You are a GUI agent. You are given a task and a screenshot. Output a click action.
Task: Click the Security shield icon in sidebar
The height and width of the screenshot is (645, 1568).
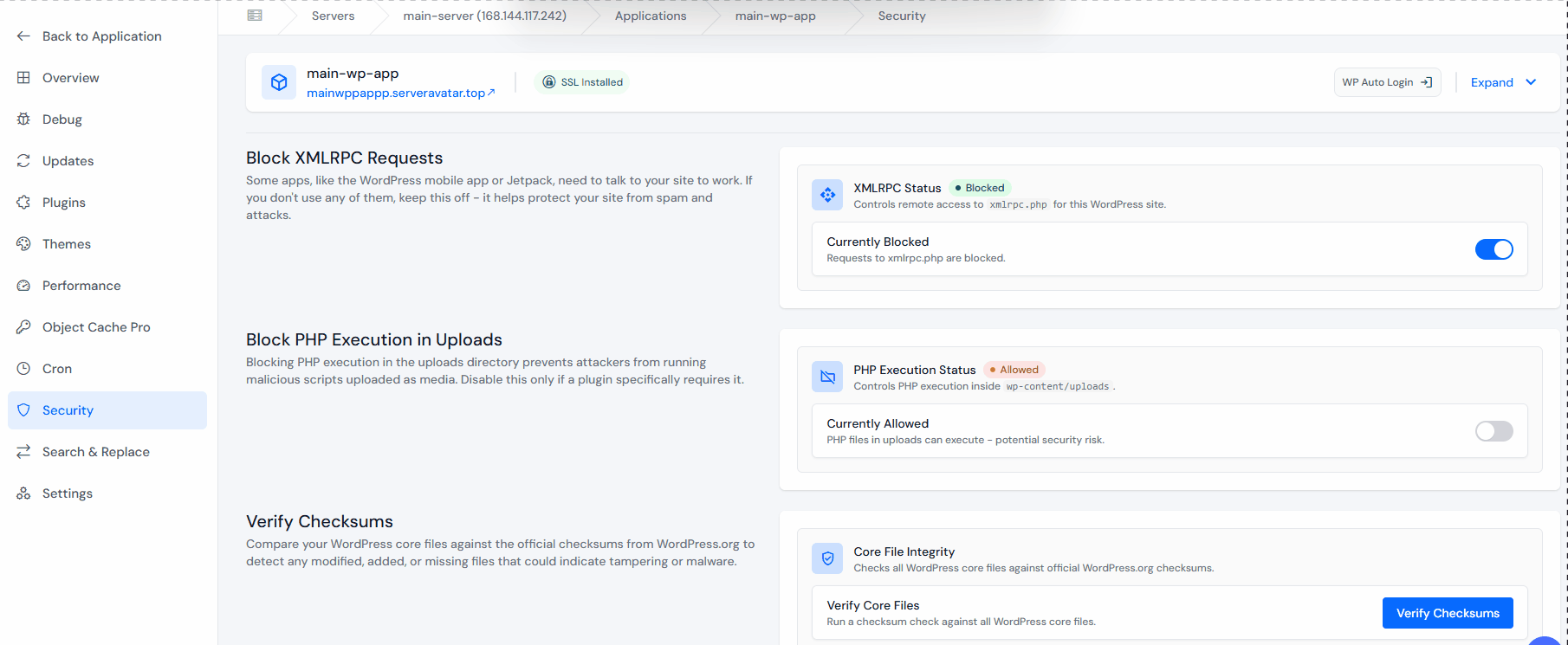[x=23, y=410]
